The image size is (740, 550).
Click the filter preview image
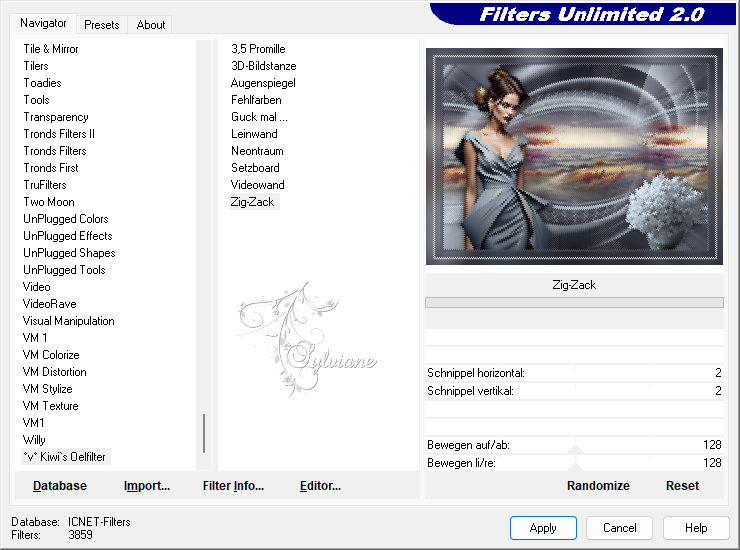click(574, 156)
